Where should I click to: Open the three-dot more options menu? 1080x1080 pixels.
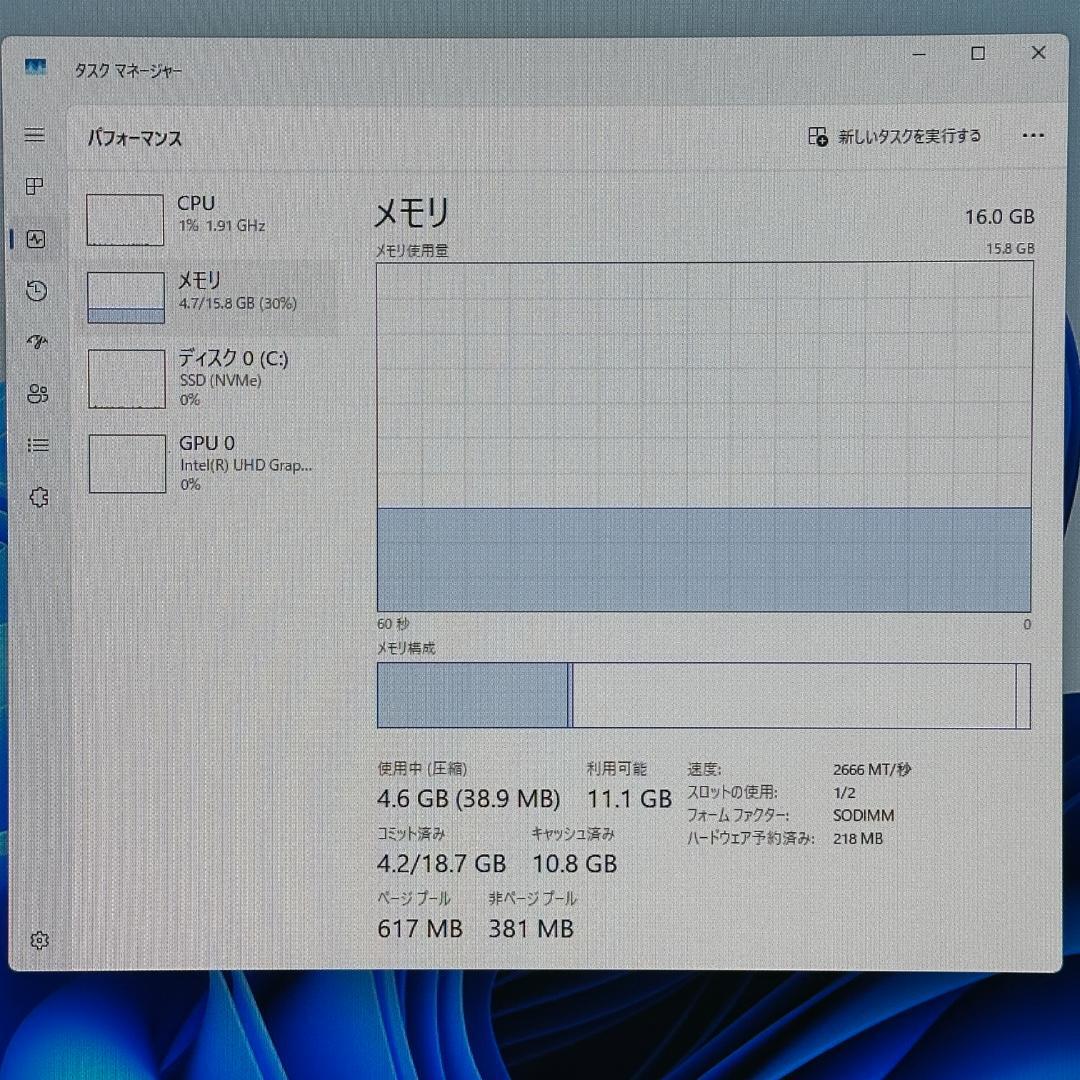tap(1032, 136)
